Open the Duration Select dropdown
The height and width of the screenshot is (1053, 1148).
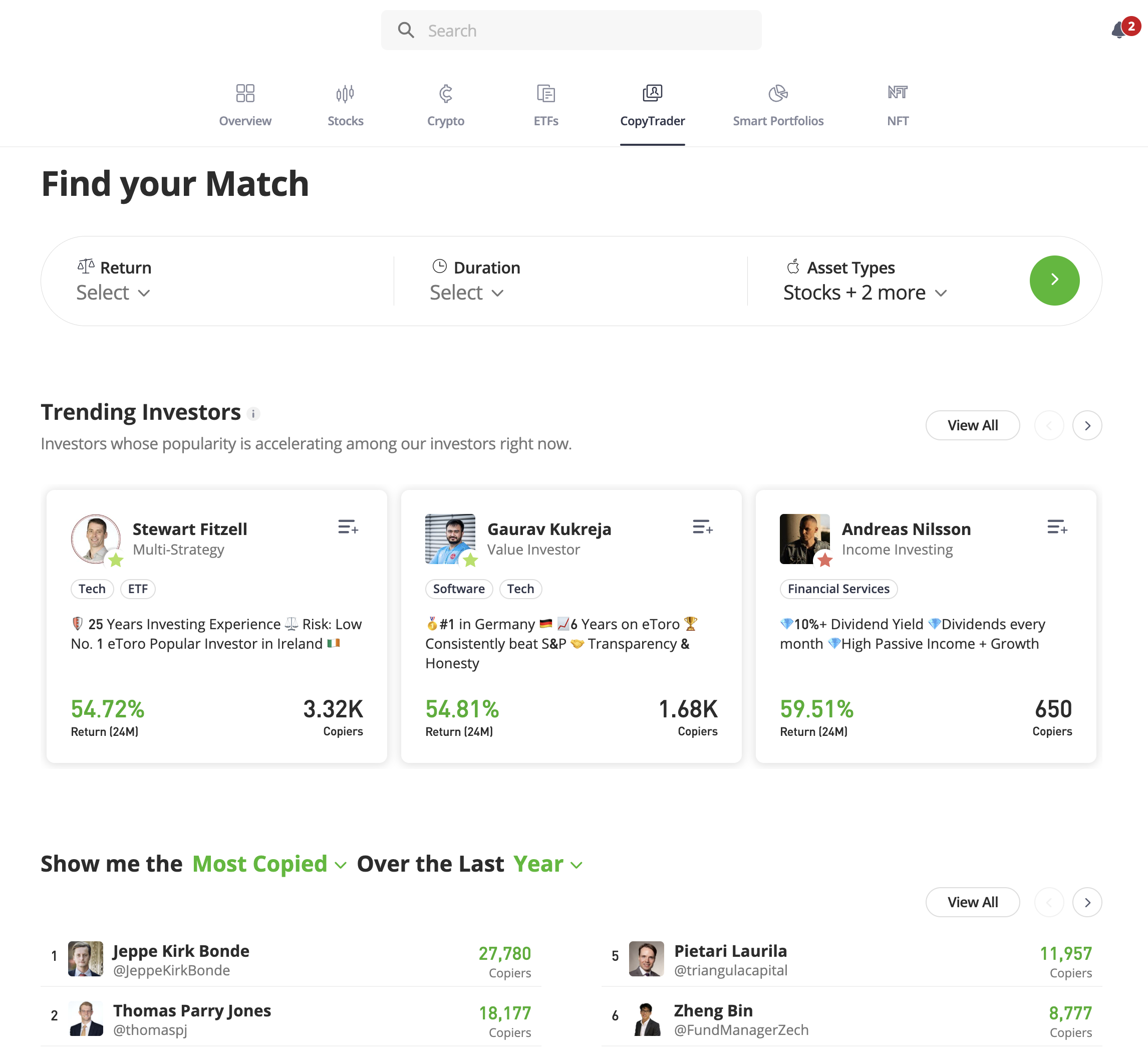(466, 293)
